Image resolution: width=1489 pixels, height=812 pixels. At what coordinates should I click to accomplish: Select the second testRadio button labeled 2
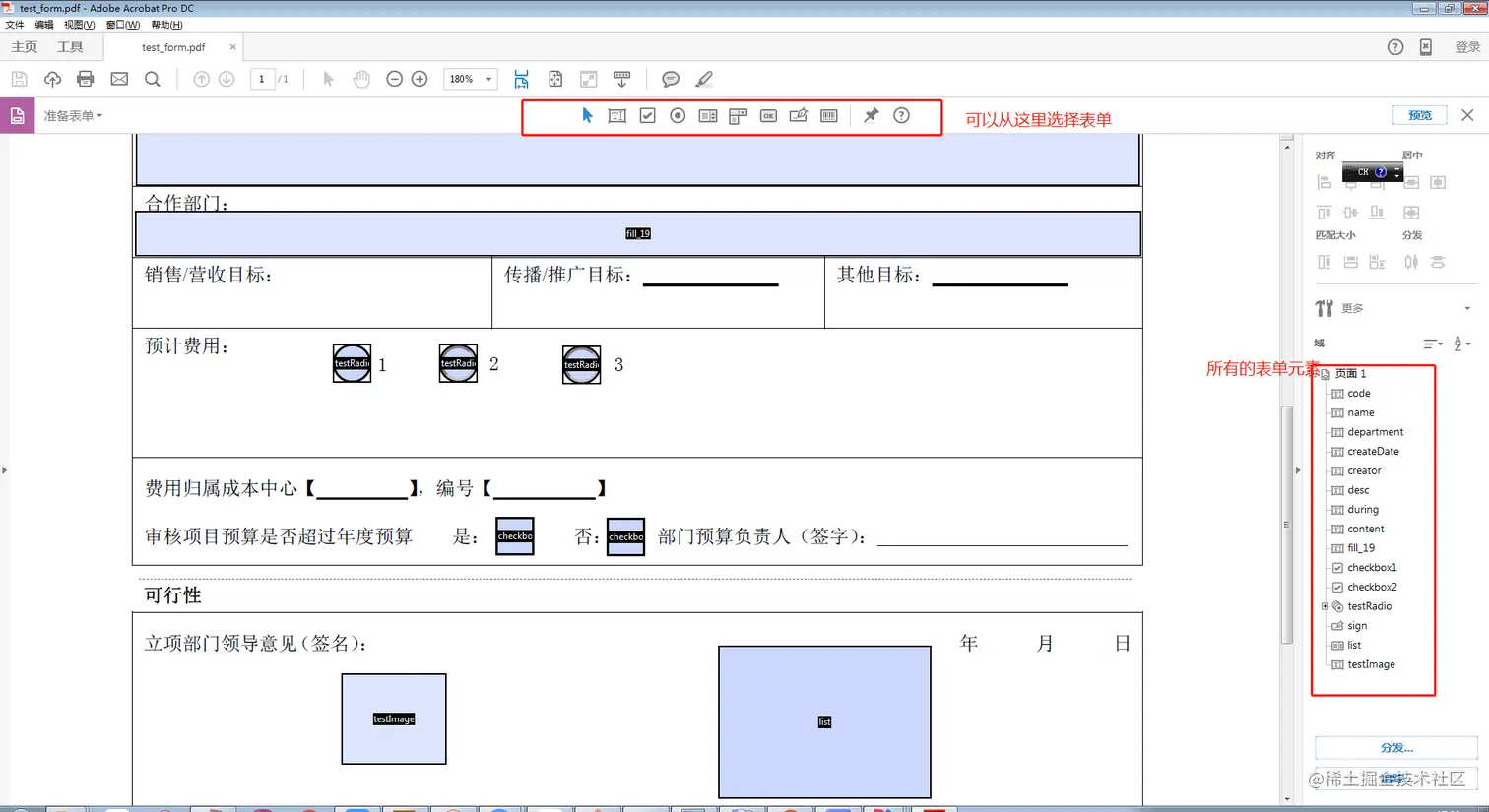click(x=458, y=363)
